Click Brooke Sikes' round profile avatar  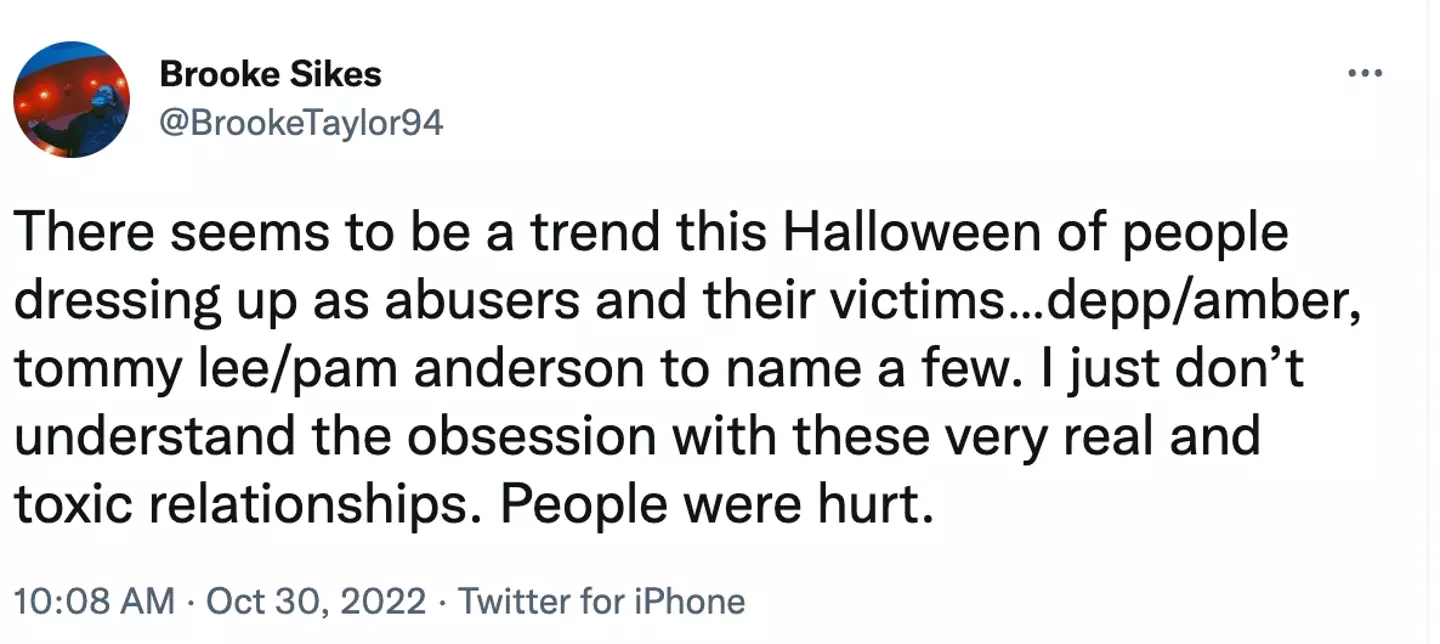tap(71, 100)
